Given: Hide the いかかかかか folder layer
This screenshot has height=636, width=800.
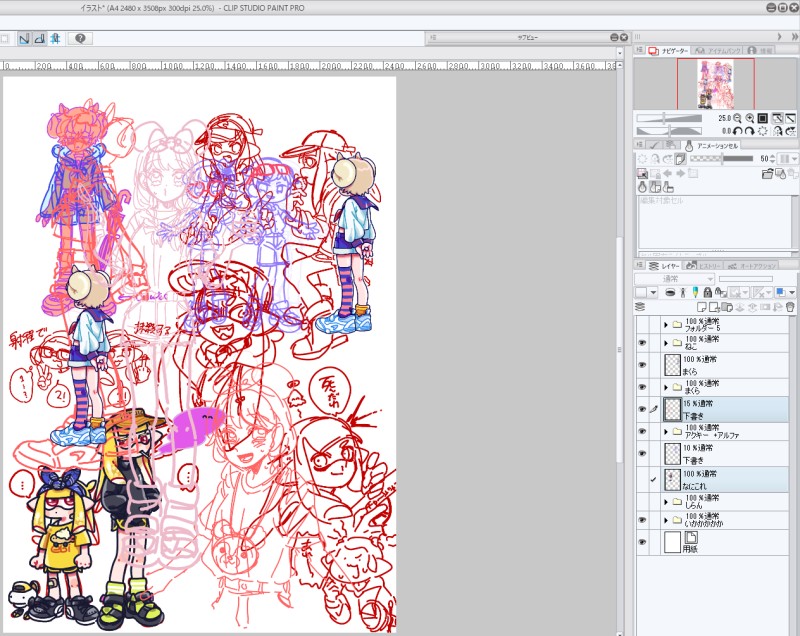Looking at the screenshot, I should coord(642,520).
